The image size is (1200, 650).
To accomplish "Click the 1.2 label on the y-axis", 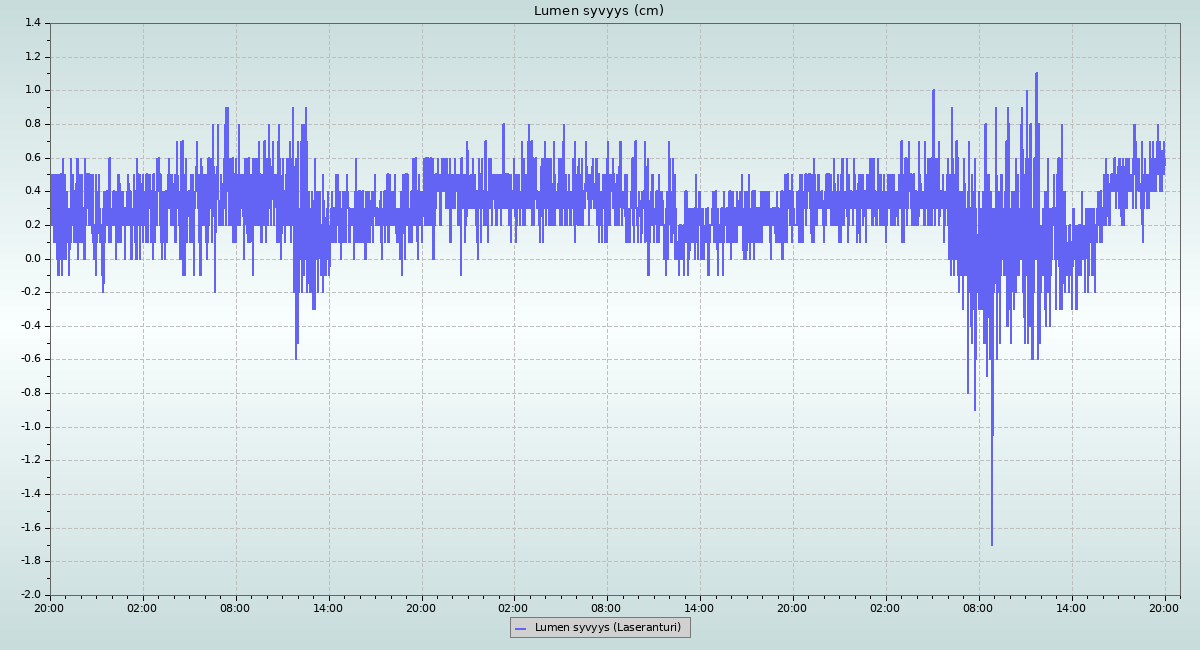I will (x=33, y=57).
